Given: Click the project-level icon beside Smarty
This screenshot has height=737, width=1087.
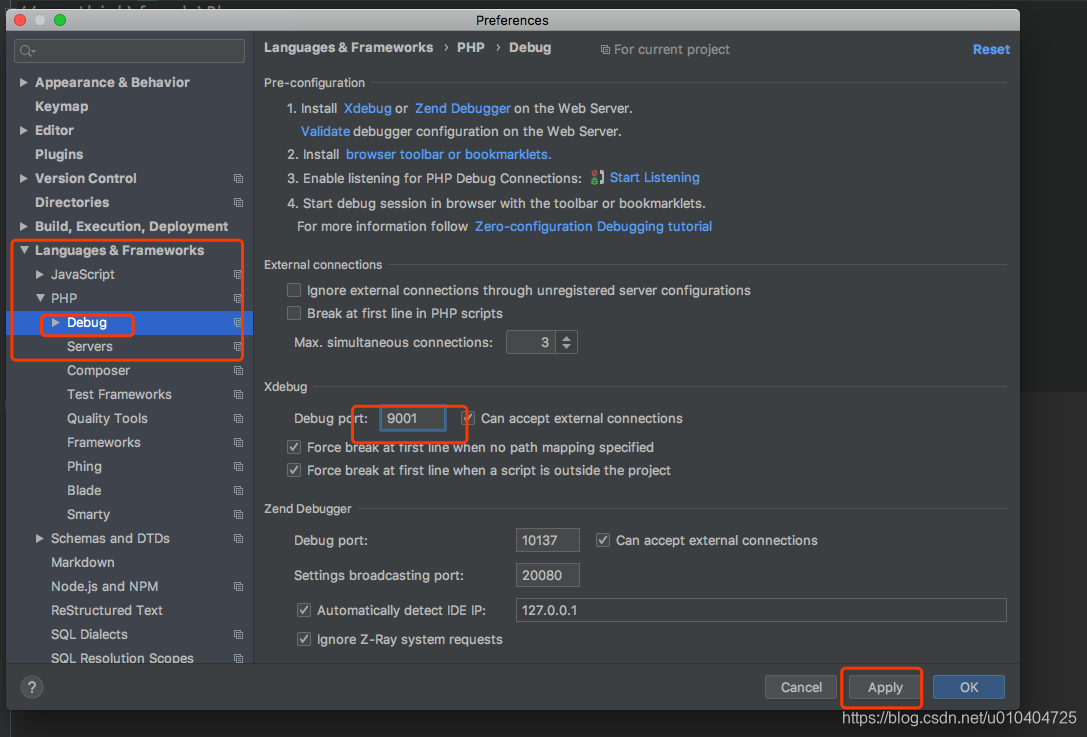Looking at the screenshot, I should pos(238,514).
